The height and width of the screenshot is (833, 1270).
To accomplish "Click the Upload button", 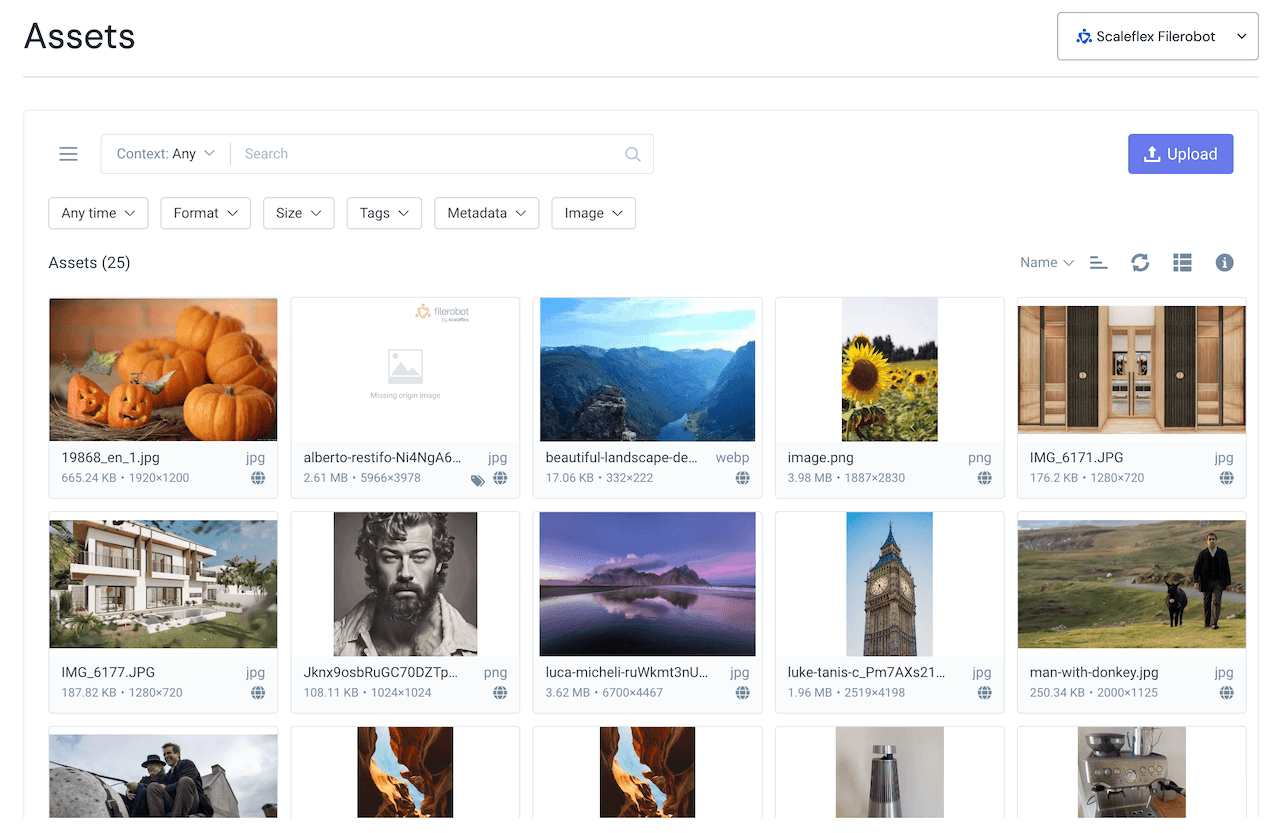I will point(1181,154).
